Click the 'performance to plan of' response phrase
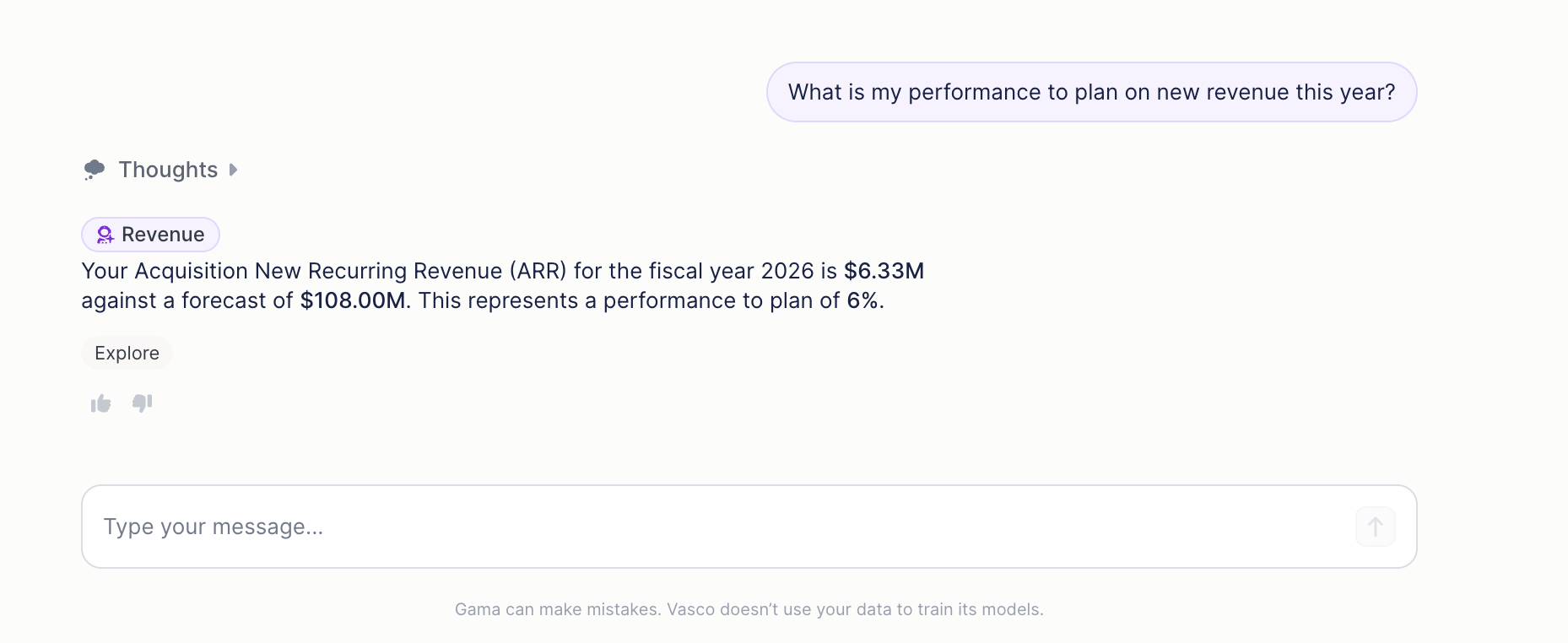This screenshot has height=643, width=1568. (x=722, y=300)
